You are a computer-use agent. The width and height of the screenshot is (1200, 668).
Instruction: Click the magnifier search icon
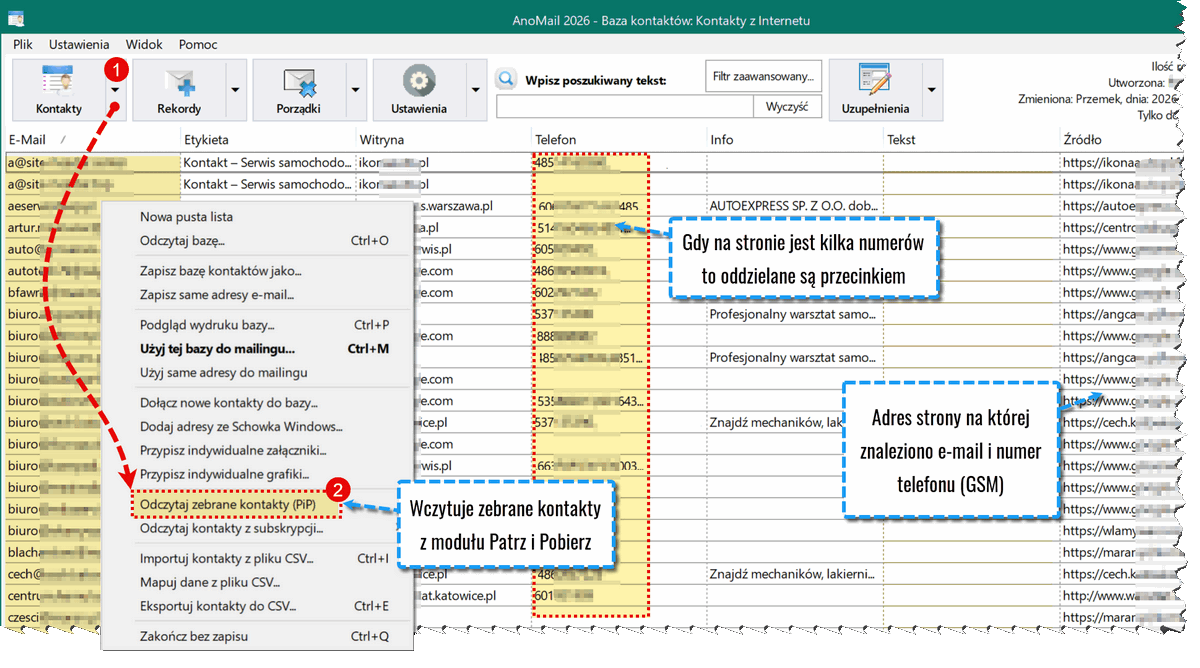[x=507, y=80]
